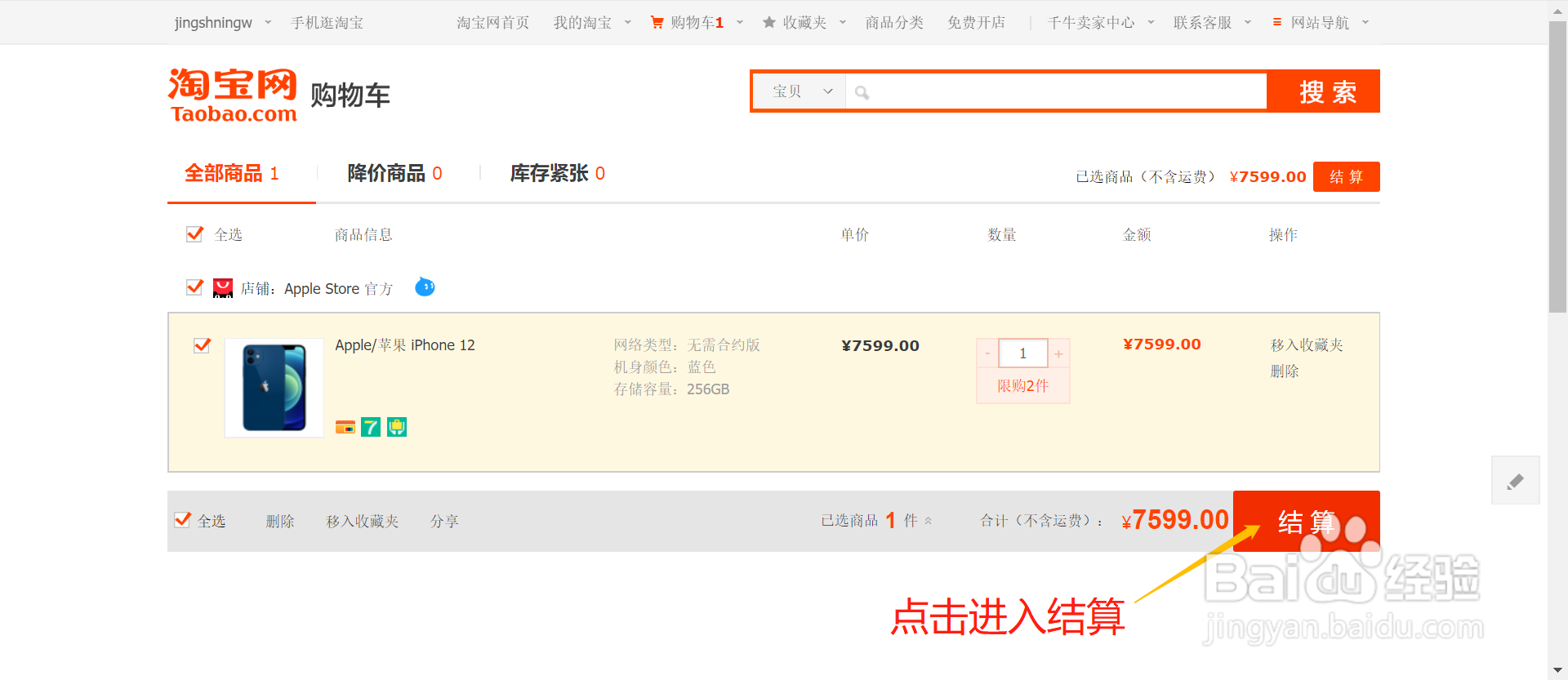Select the 降价商品 tab
Image resolution: width=1568 pixels, height=680 pixels.
click(395, 173)
